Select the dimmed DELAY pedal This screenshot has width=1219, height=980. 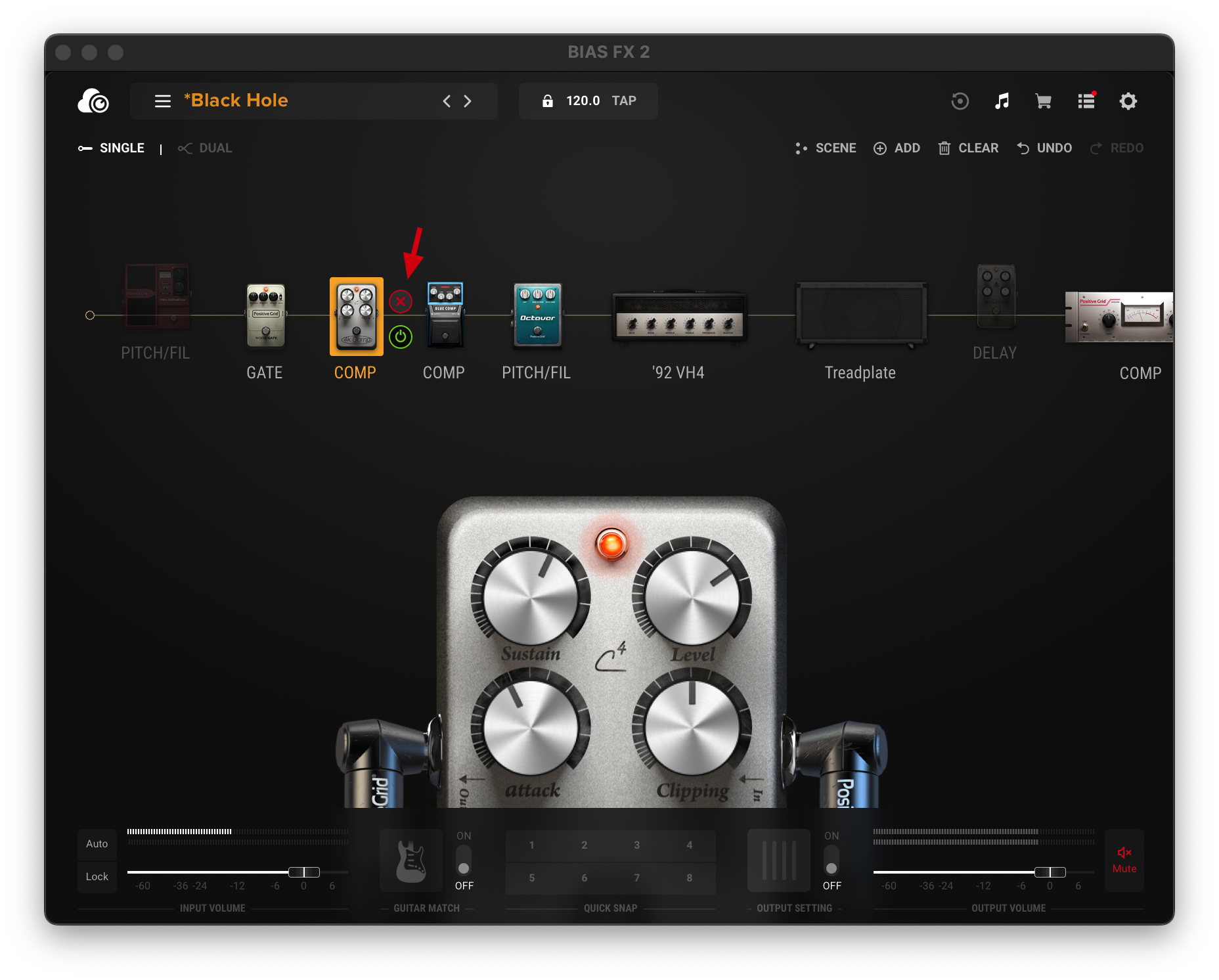point(996,296)
